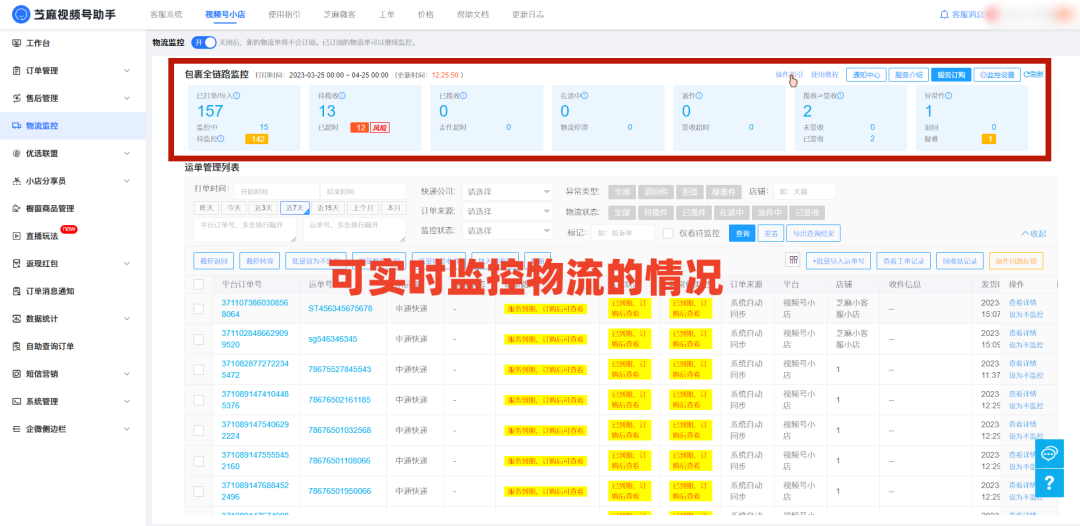
Task: Switch to the 视频号小店 top tab
Action: click(x=225, y=14)
